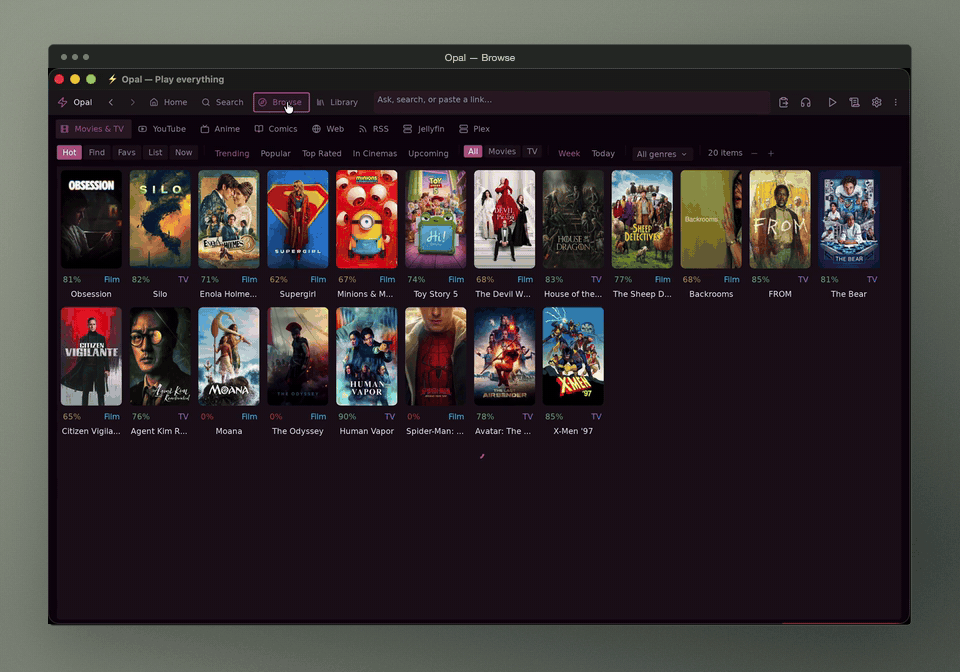
Task: Open the Toy Story 5 poster
Action: (x=435, y=219)
